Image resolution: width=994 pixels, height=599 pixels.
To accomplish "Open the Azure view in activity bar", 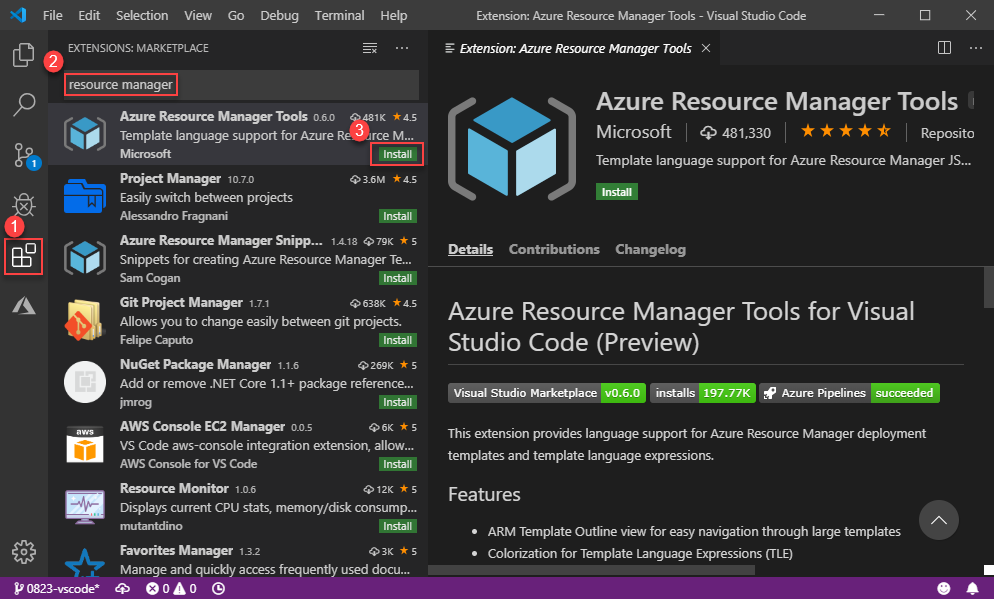I will coord(24,306).
